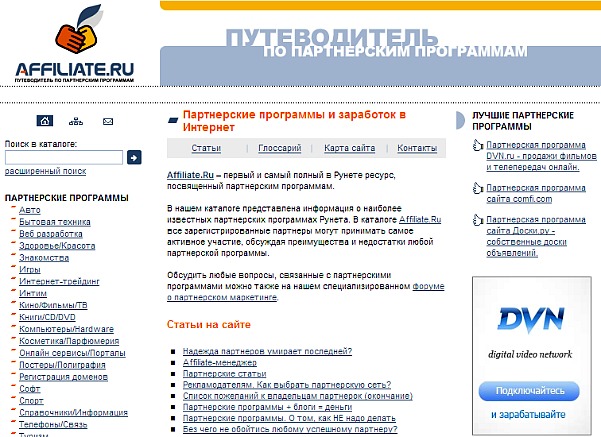Screen dimensions: 601x437
Task: Open the Интернет-трейдинг category
Action: coord(59,281)
